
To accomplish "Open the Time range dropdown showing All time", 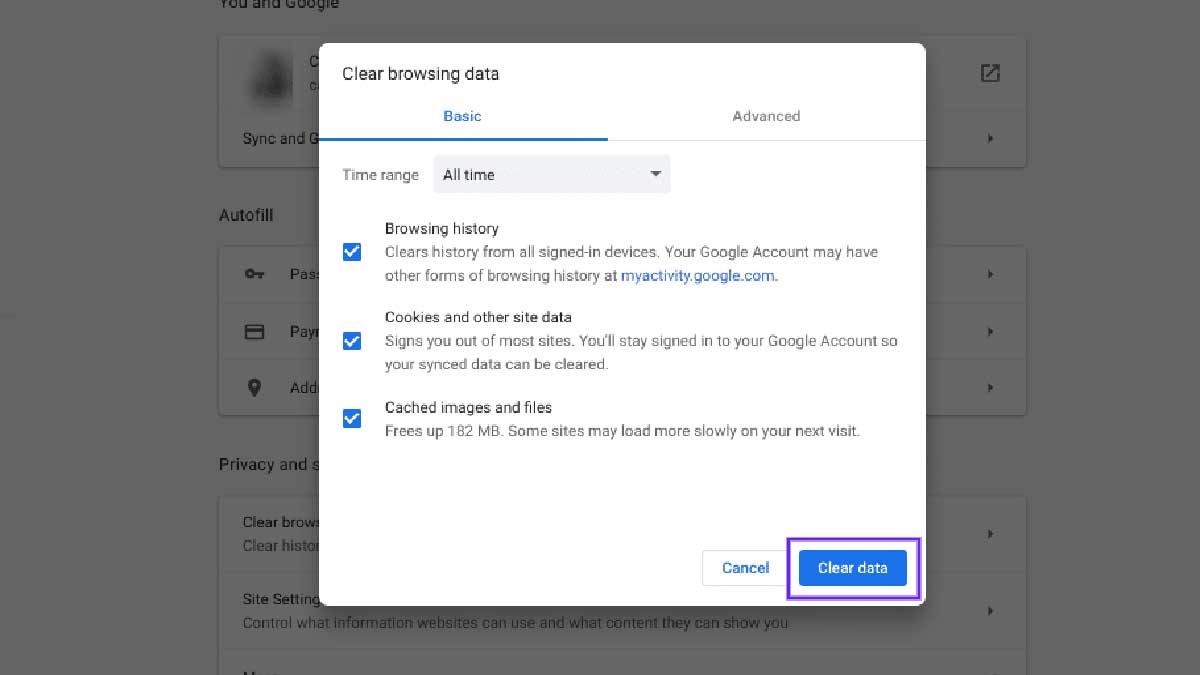I will 552,175.
